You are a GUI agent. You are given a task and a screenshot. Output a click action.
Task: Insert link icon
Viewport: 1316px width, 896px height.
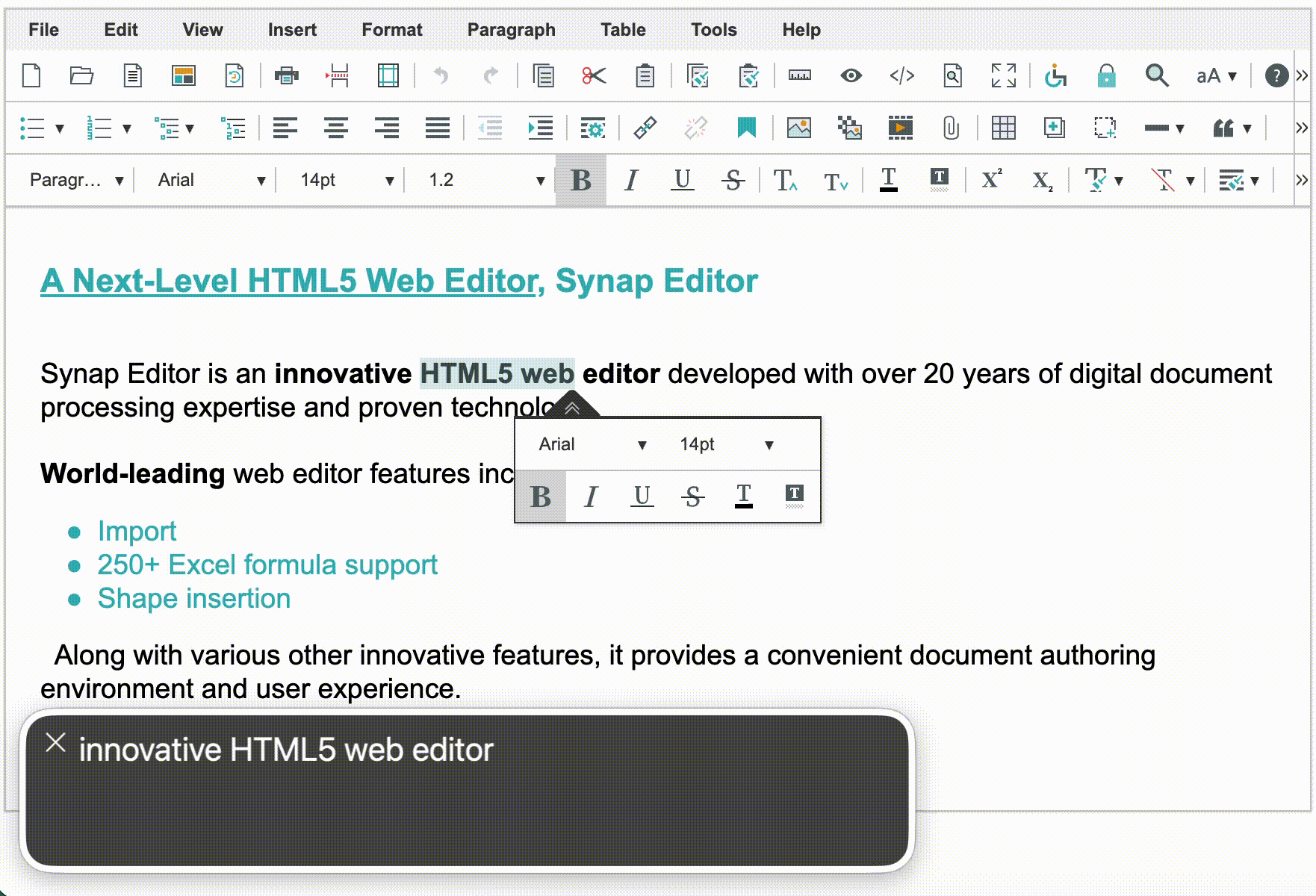(645, 128)
